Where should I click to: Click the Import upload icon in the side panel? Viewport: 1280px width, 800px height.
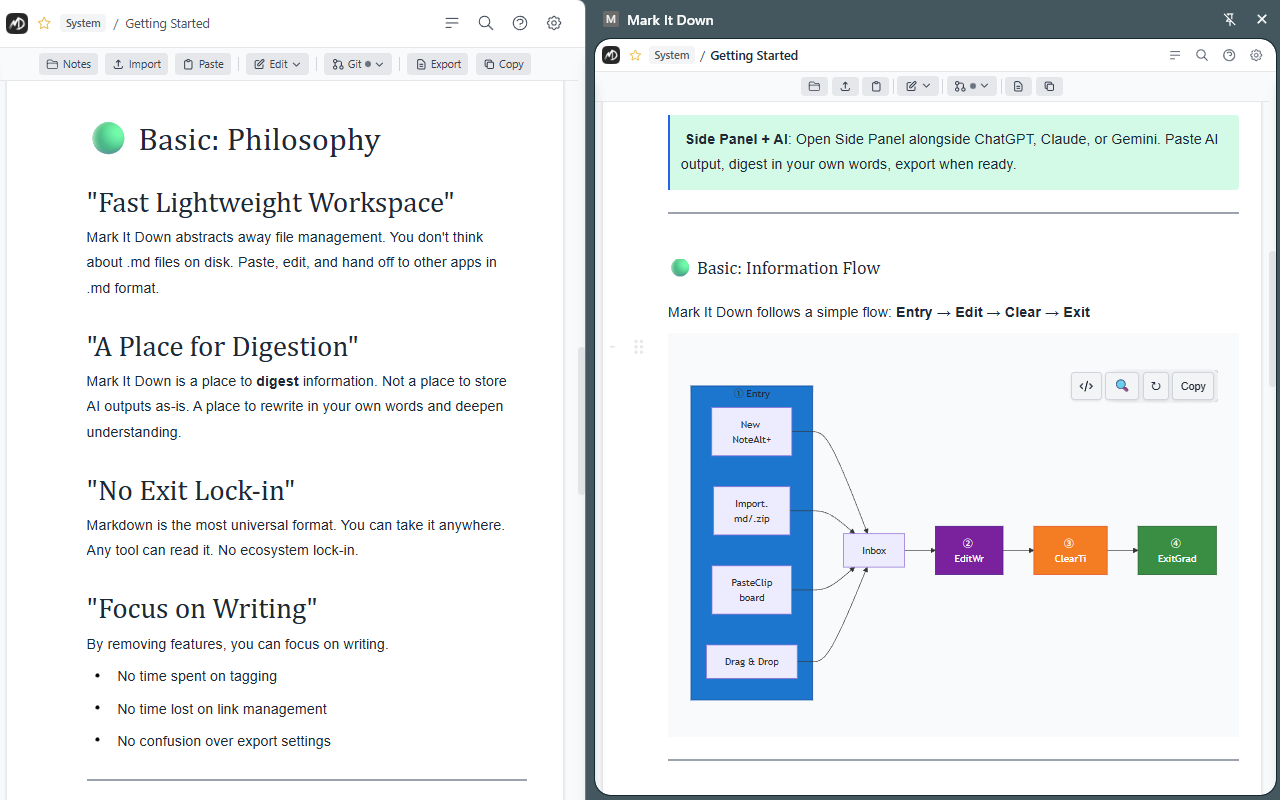845,86
